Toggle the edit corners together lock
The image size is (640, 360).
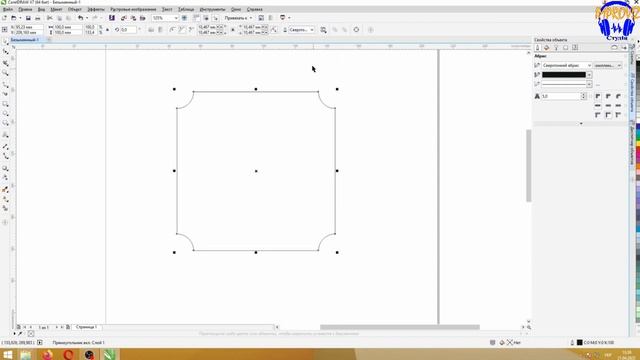233,29
